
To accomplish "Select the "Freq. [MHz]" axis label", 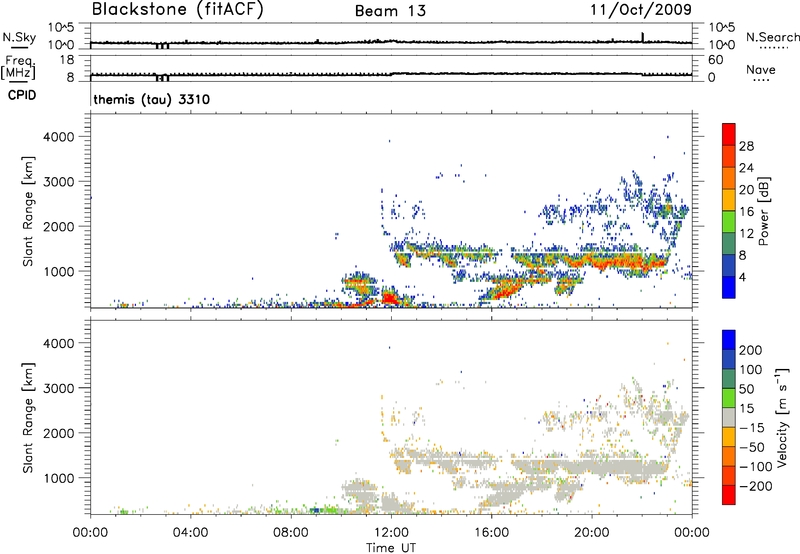I will click(x=19, y=67).
